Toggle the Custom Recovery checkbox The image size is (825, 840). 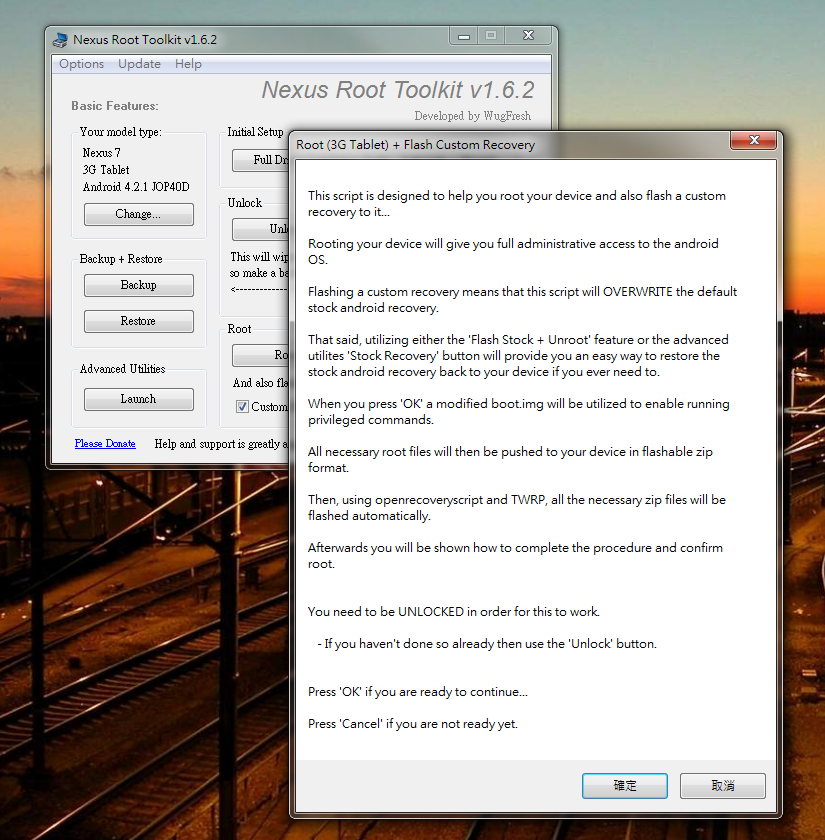(242, 407)
